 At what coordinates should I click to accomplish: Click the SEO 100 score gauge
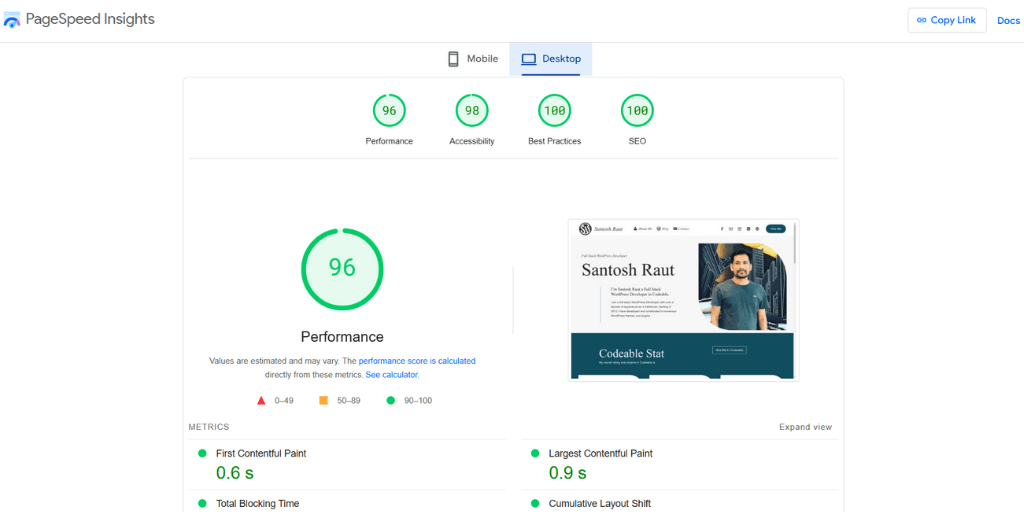637,111
